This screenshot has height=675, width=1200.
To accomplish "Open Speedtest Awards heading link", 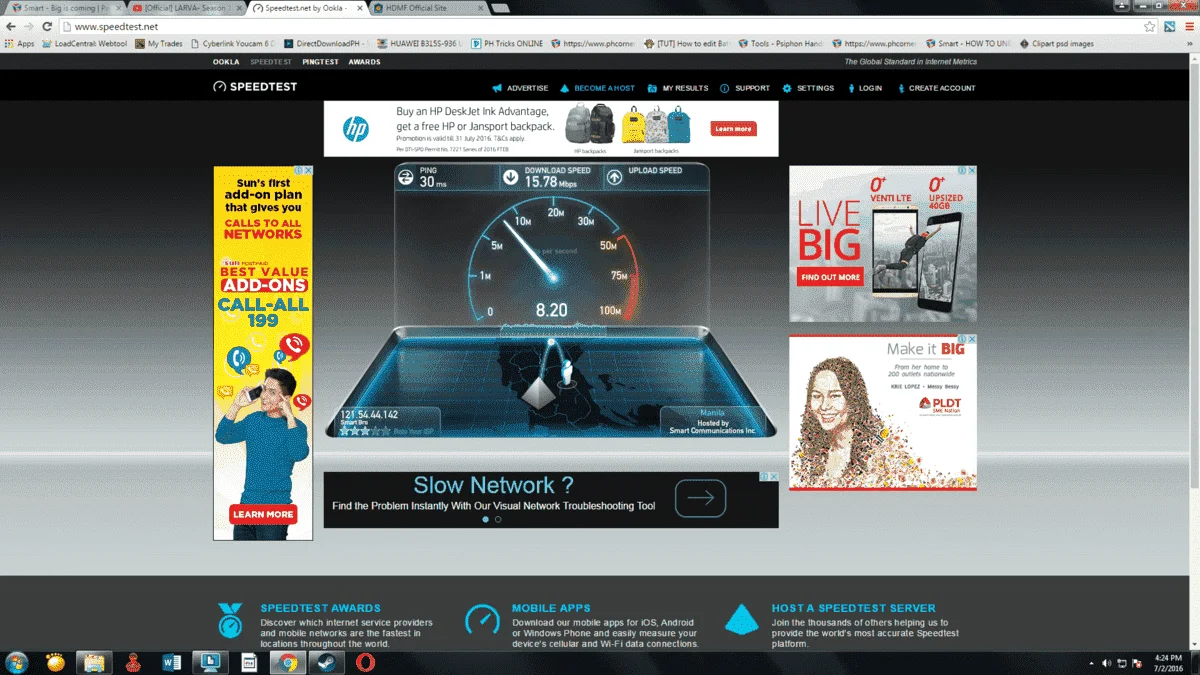I will (320, 608).
